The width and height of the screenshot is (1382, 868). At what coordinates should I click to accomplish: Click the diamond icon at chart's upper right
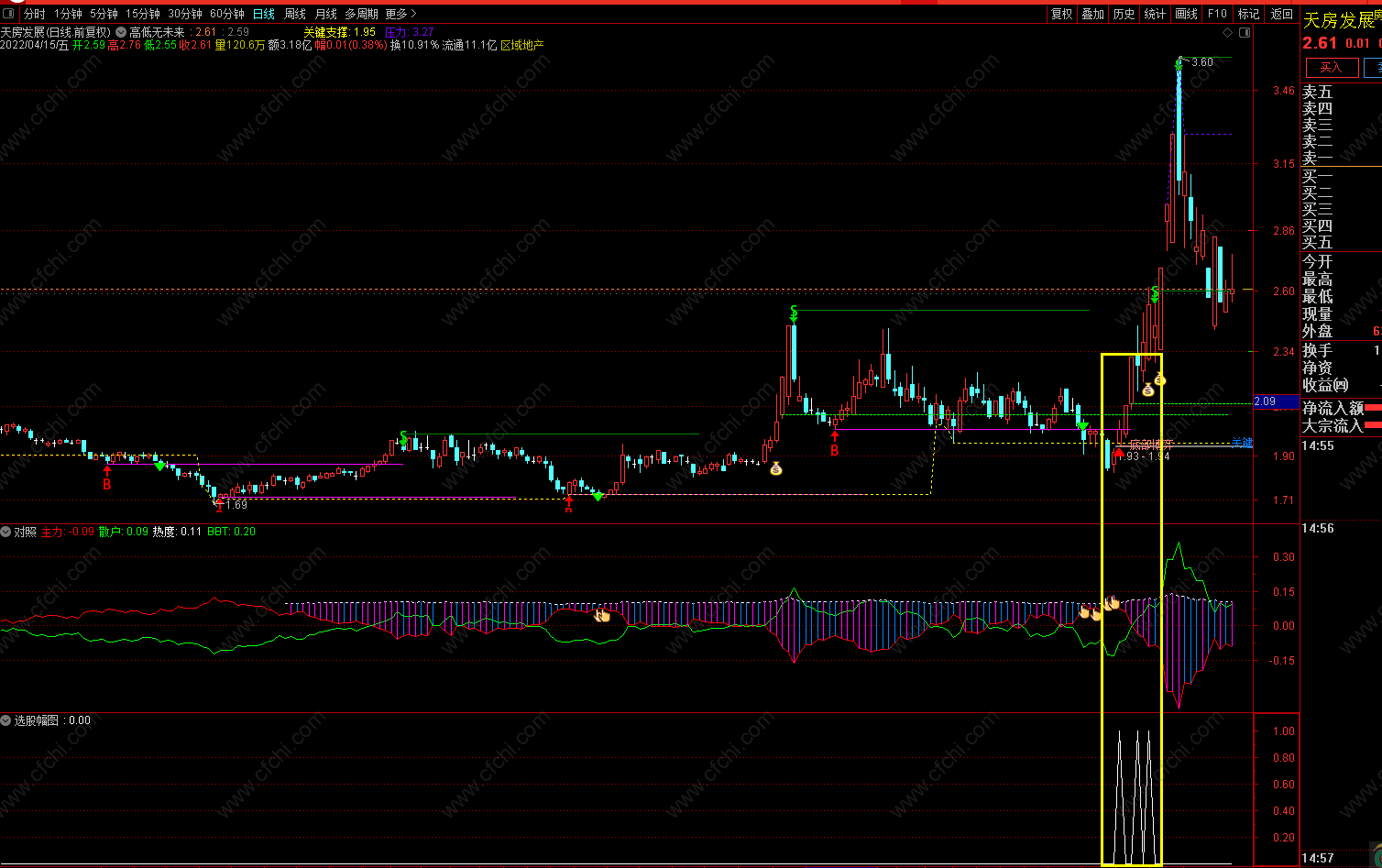[1228, 32]
